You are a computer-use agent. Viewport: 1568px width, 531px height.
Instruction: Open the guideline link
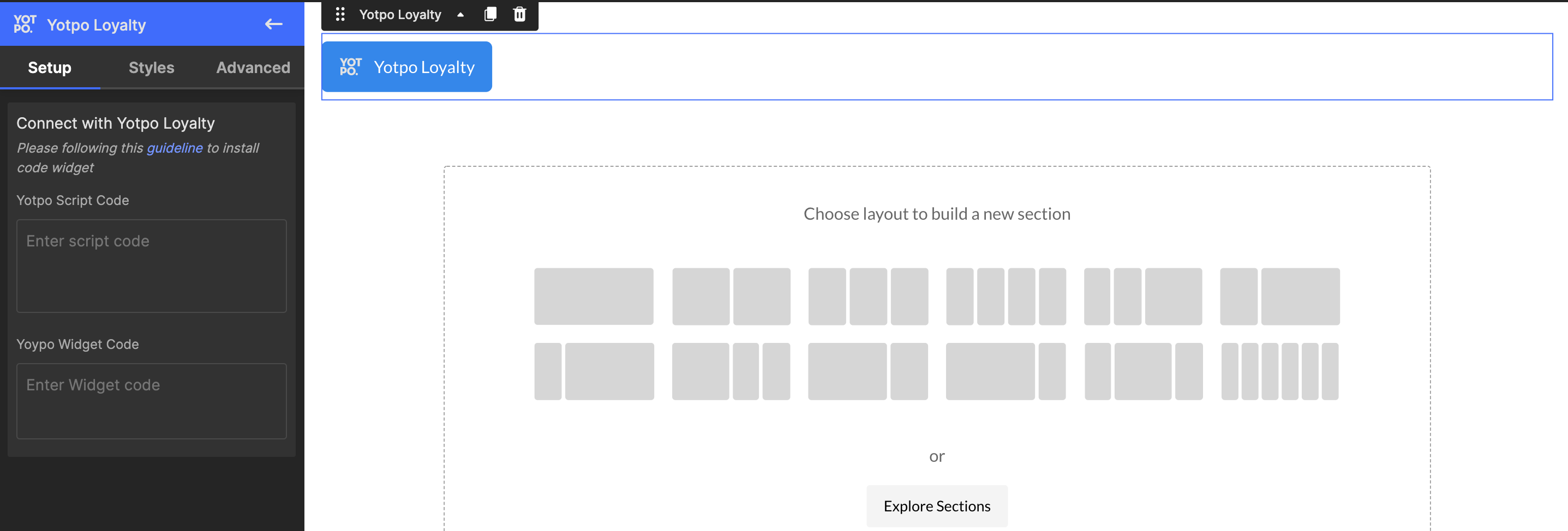click(175, 148)
